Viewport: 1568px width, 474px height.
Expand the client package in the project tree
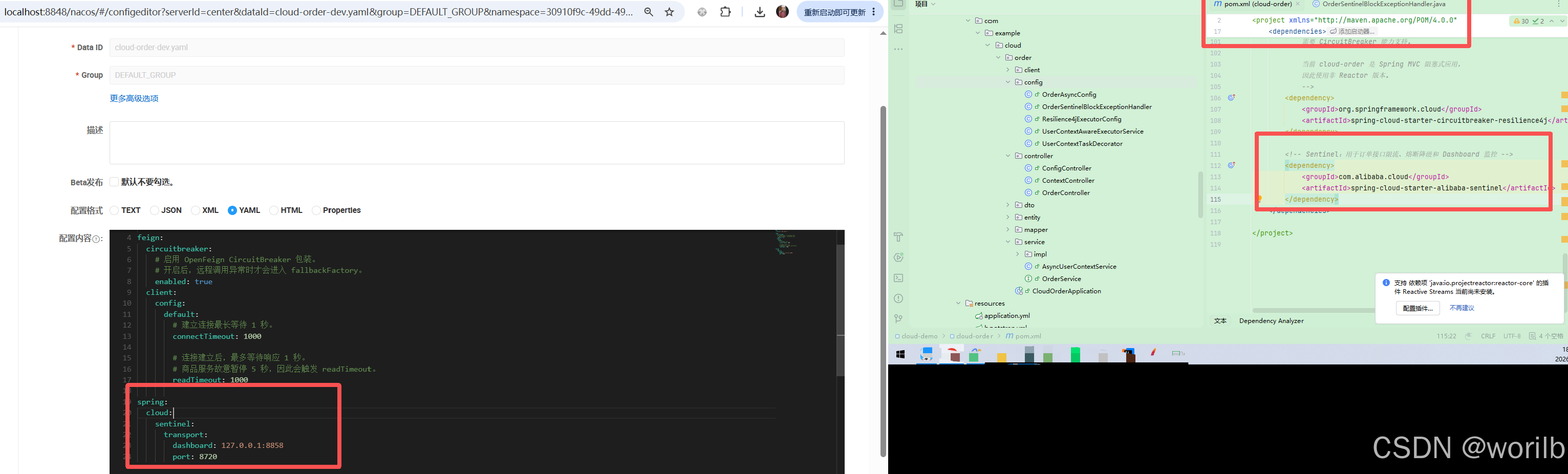coord(1008,70)
